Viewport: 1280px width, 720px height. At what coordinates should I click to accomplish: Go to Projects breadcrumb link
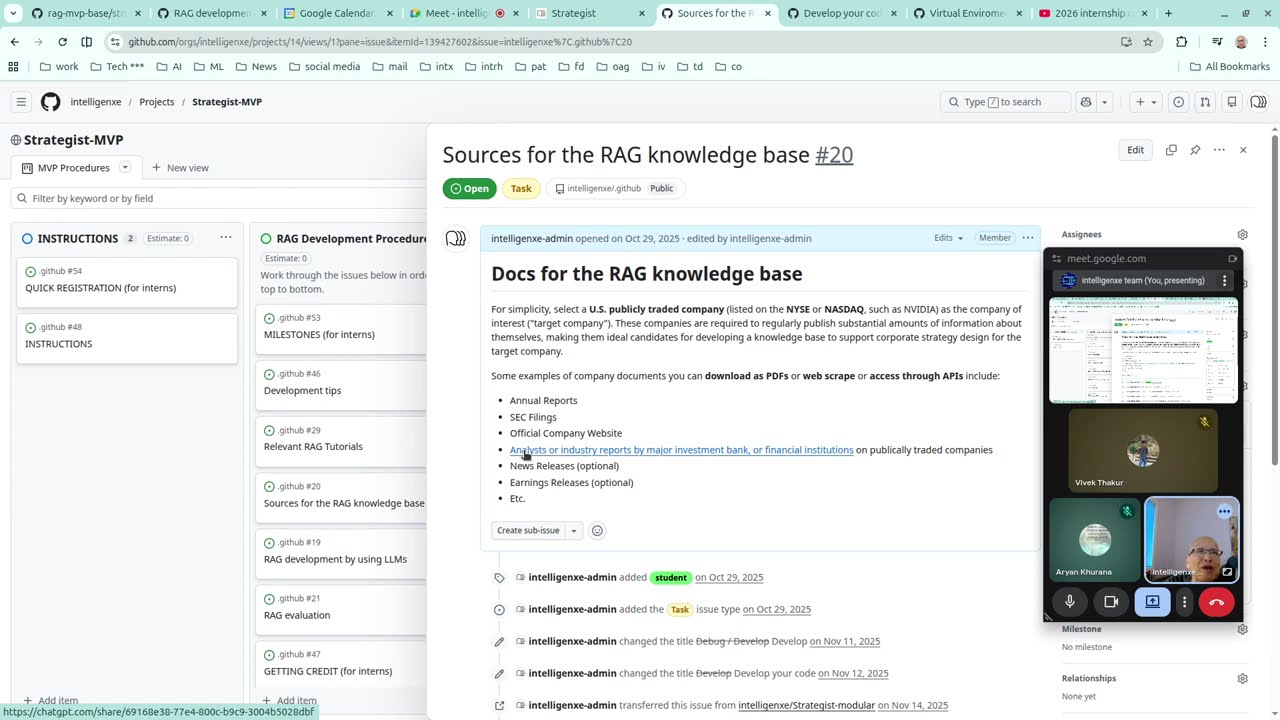[x=157, y=102]
